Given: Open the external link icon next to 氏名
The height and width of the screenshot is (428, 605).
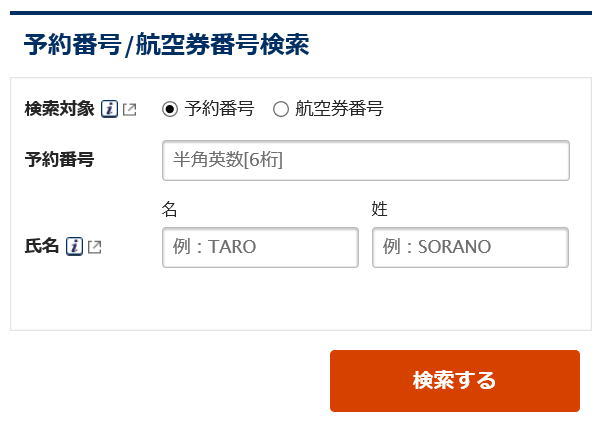Looking at the screenshot, I should 94,246.
